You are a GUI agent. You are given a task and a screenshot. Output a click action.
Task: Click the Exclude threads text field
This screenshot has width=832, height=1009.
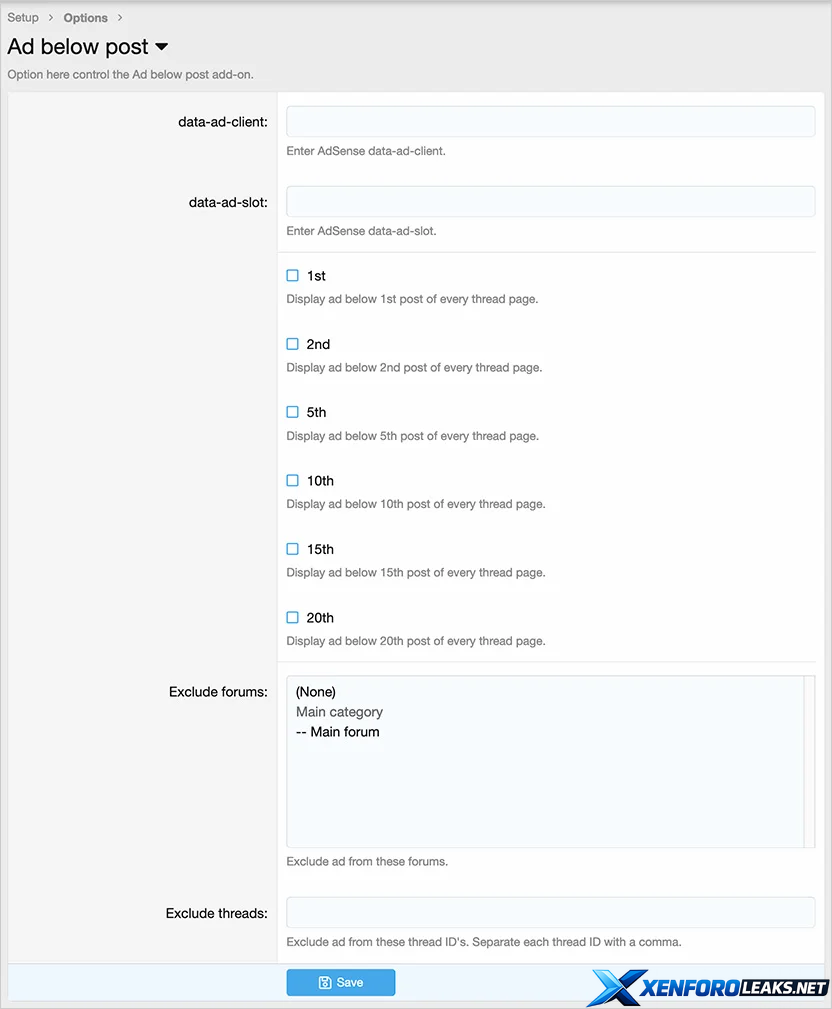(550, 912)
